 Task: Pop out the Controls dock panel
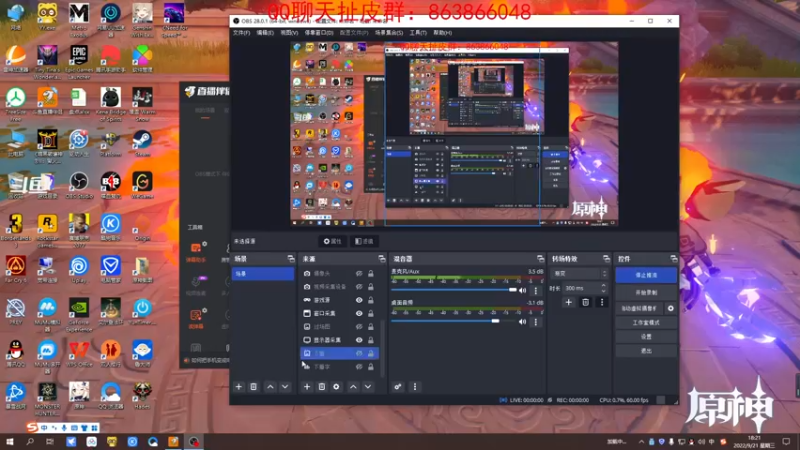673,259
